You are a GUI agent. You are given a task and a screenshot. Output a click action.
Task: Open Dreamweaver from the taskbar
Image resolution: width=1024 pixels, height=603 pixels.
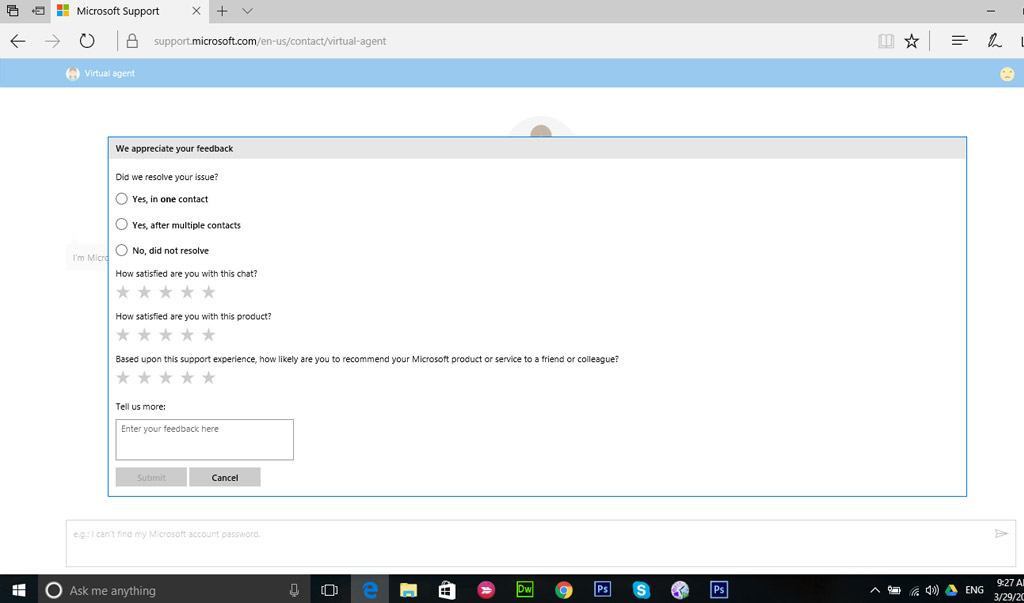pos(525,590)
